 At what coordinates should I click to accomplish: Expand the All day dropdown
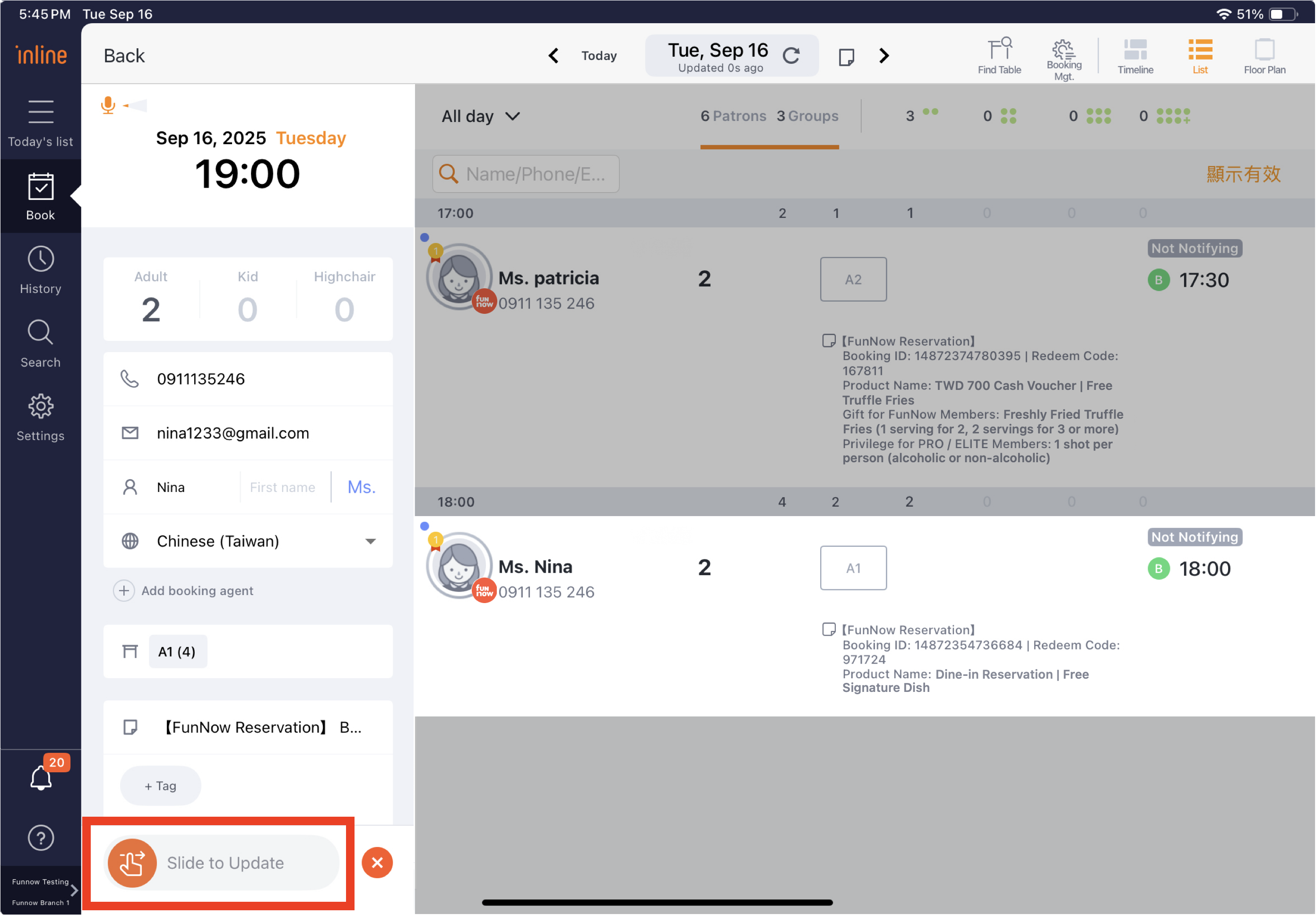[480, 116]
